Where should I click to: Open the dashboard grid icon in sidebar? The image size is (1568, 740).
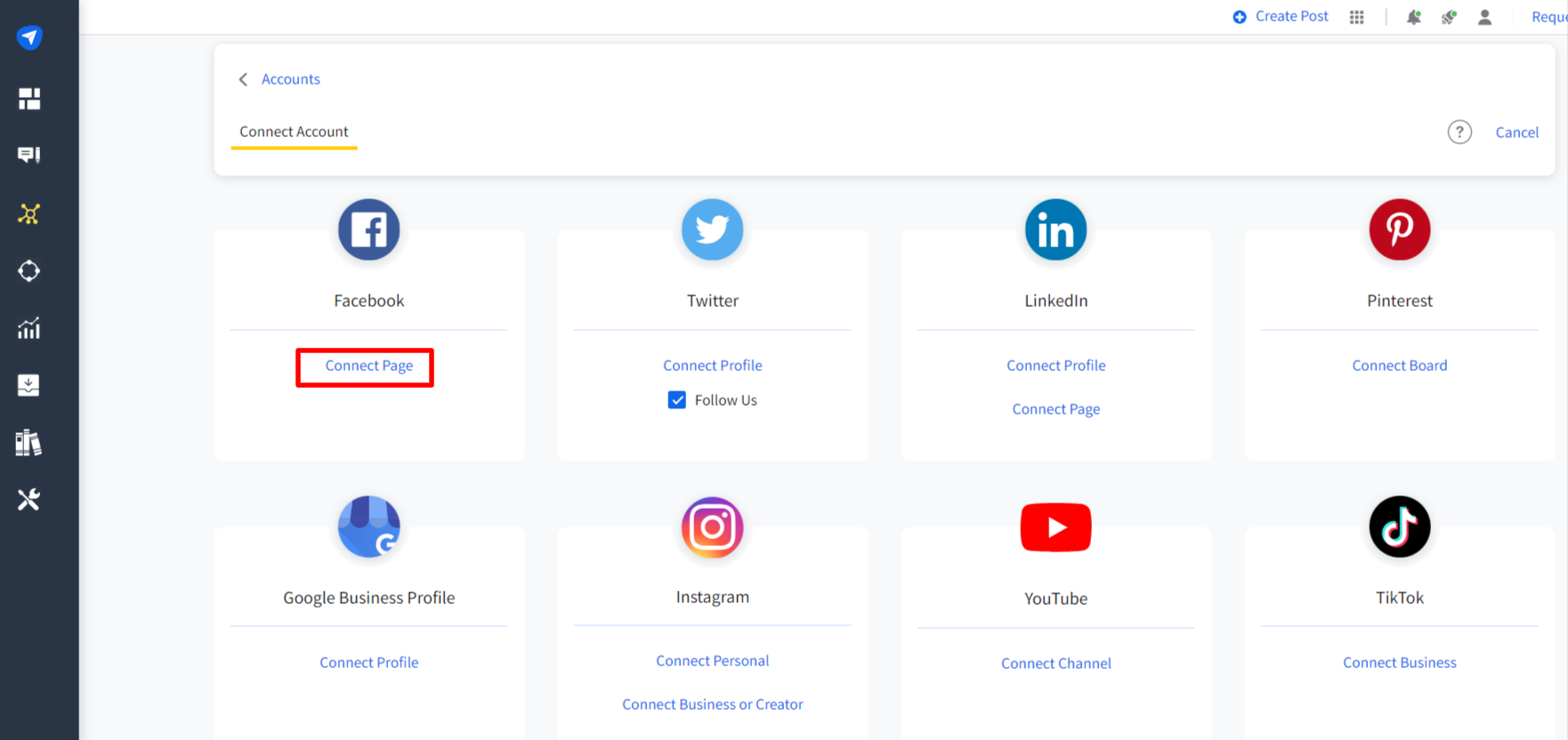29,99
